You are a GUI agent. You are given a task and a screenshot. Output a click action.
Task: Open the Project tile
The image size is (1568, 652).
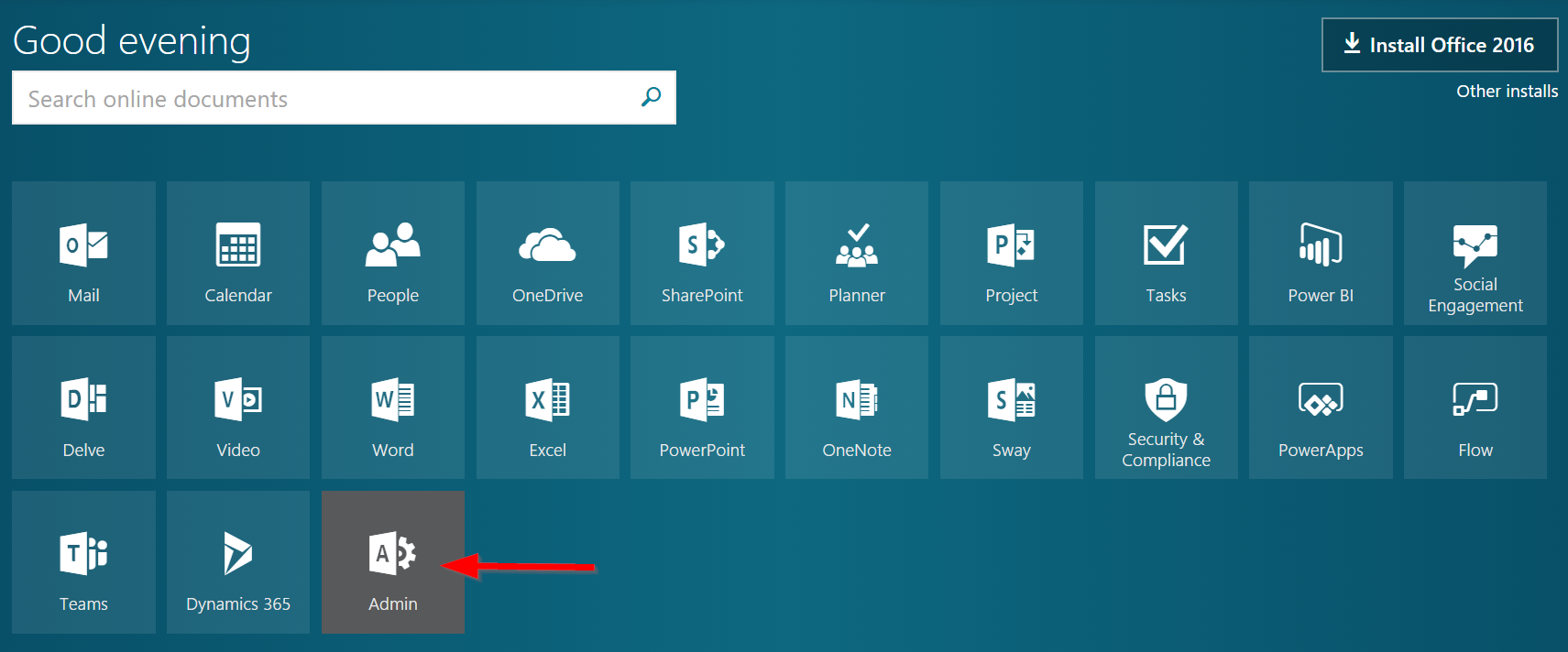coord(1012,253)
